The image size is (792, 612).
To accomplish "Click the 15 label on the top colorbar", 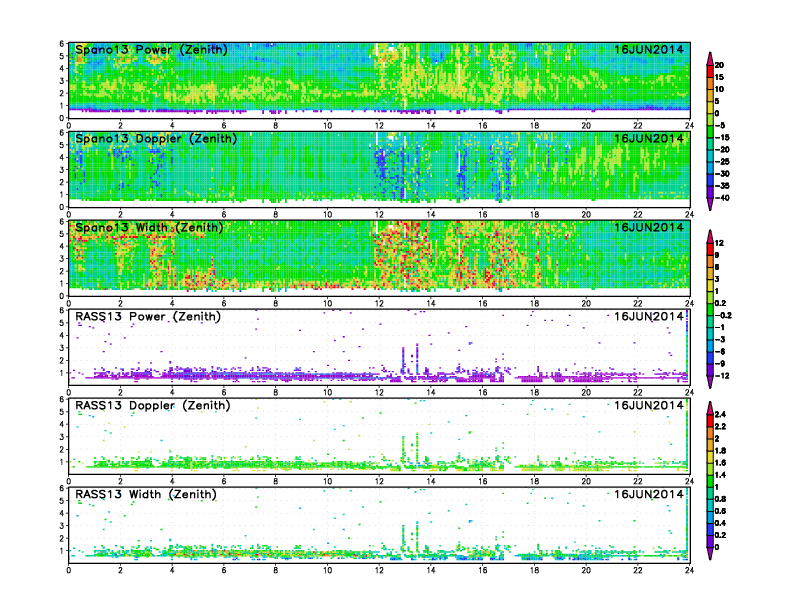I will (719, 77).
